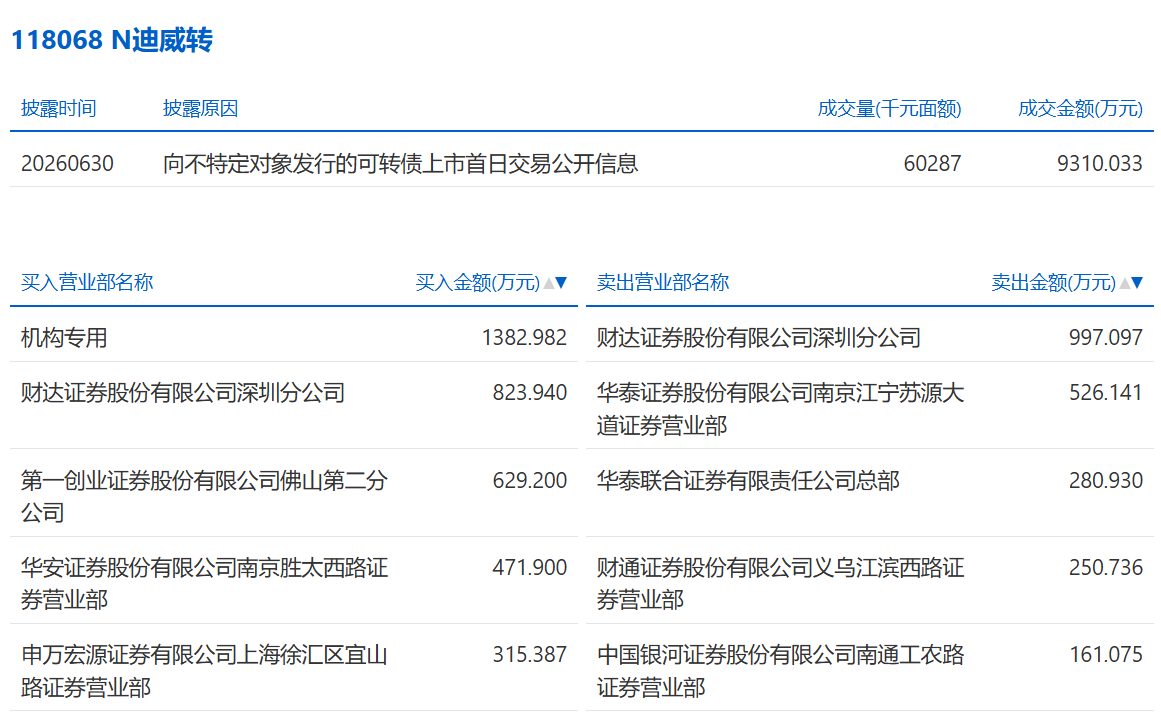Image resolution: width=1161 pixels, height=717 pixels.
Task: Click the 成交金额(万元) header
Action: pos(1080,109)
